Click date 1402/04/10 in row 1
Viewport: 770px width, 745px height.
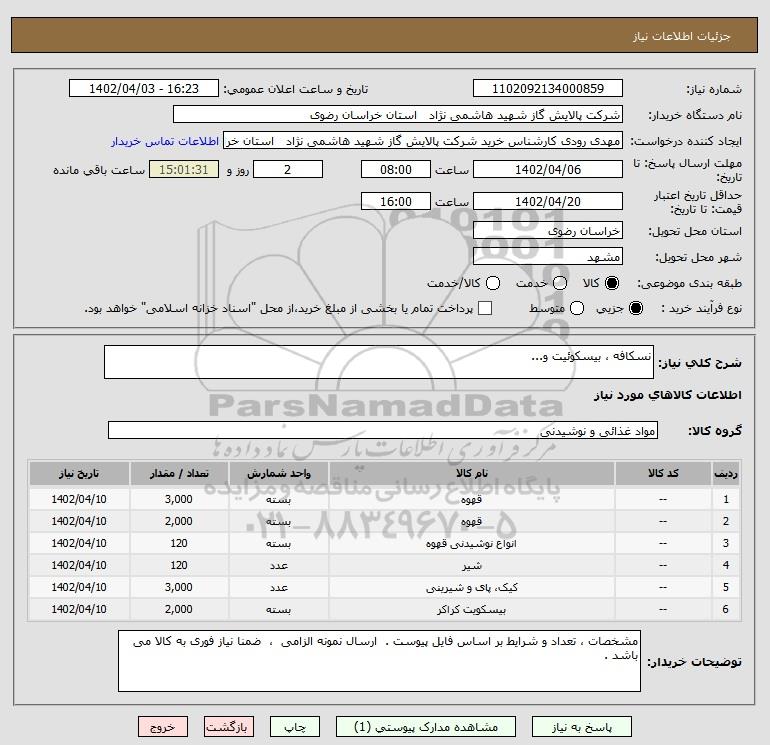point(79,499)
